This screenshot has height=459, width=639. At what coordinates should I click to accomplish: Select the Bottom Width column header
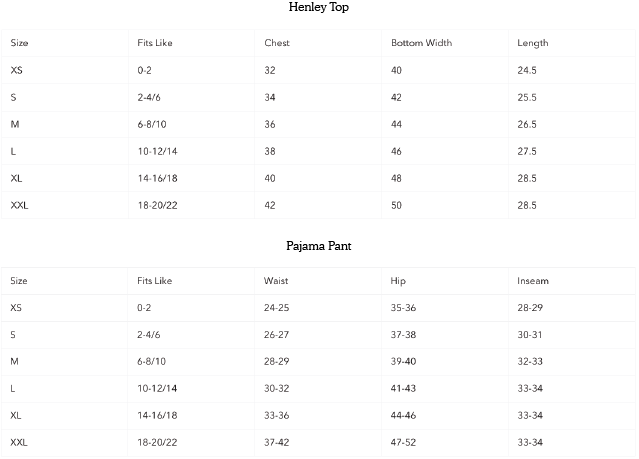pos(421,43)
